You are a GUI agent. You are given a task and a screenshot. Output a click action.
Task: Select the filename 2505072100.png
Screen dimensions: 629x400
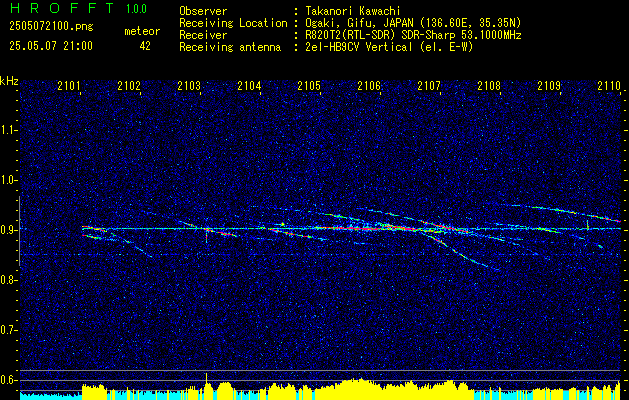pos(51,27)
